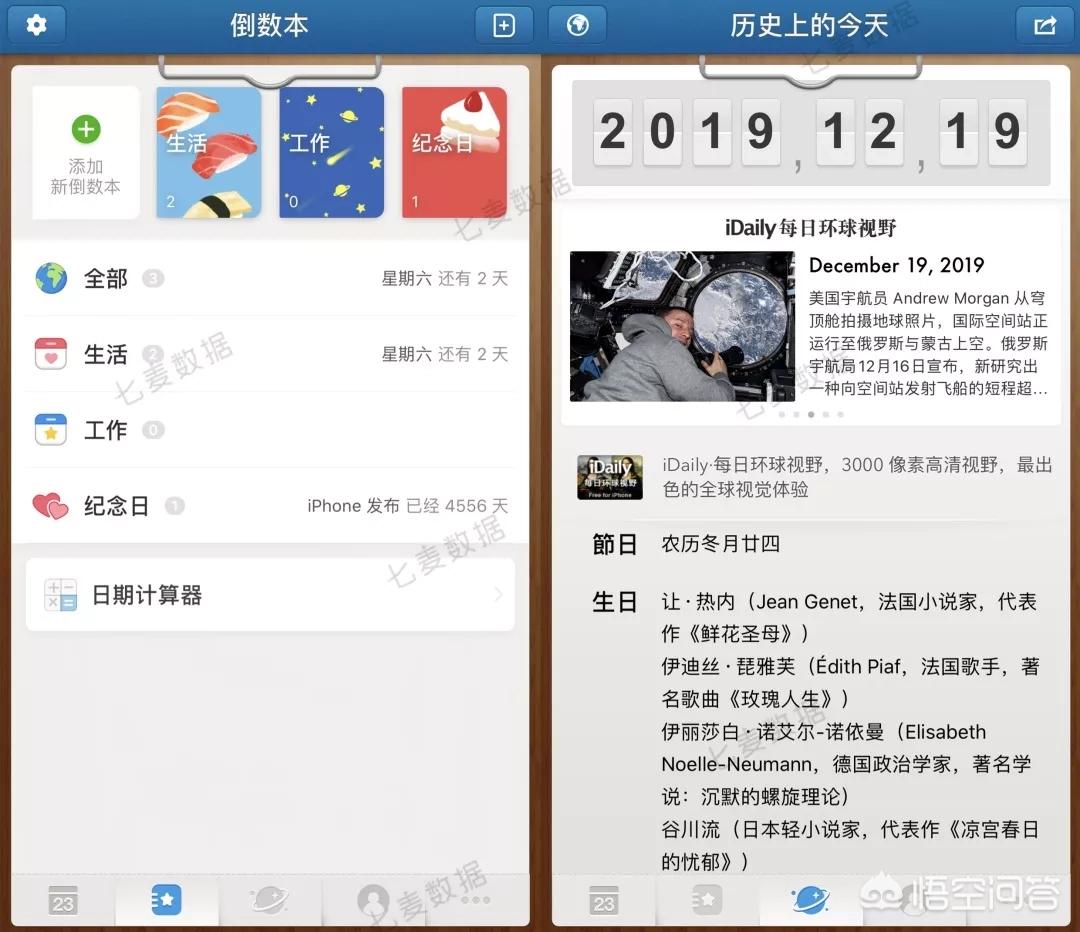Open settings gear in 倒数本 header
The height and width of the screenshot is (932, 1080).
[x=37, y=25]
